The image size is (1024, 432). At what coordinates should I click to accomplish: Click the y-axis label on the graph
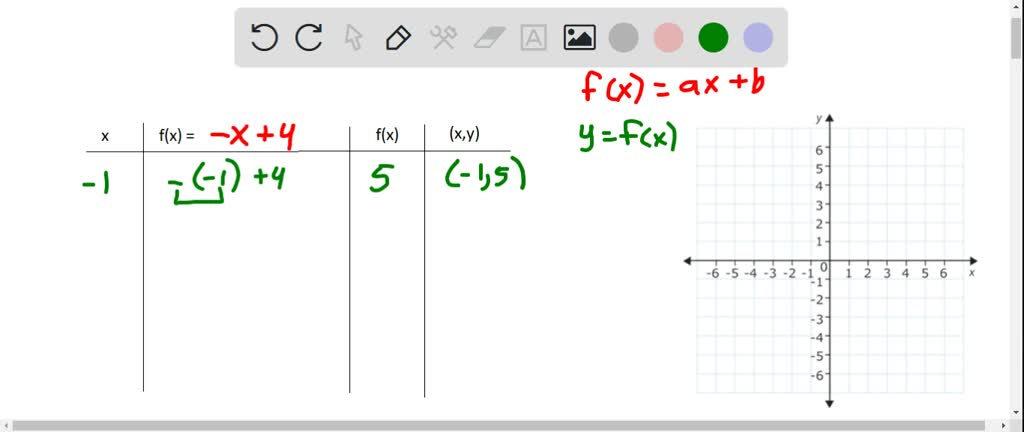coord(818,118)
